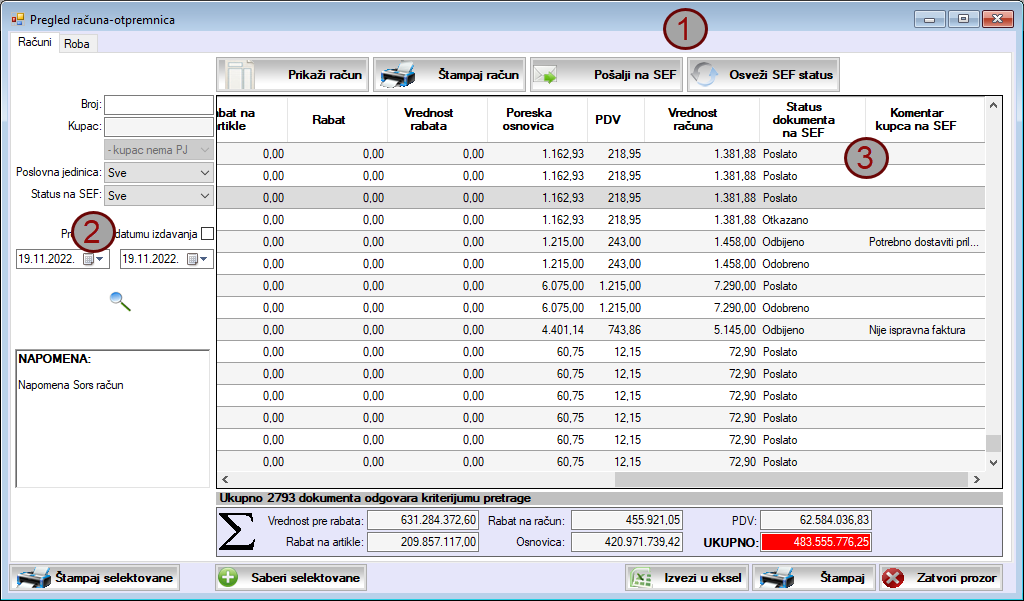Click the table's vertical scrollbar thumb
The width and height of the screenshot is (1024, 601).
(993, 443)
